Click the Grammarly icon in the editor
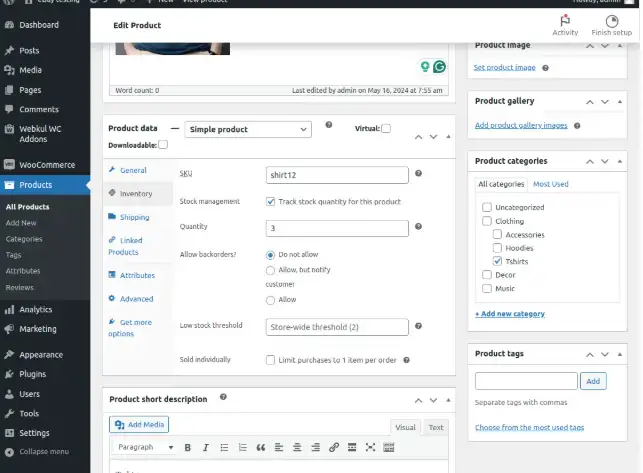Screen dimensions: 643x473 click(x=439, y=67)
